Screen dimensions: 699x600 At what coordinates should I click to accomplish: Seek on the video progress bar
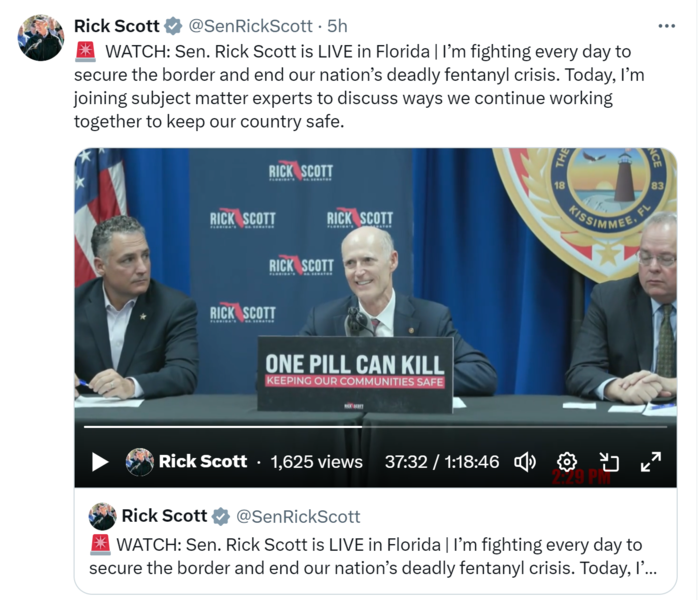(x=375, y=427)
